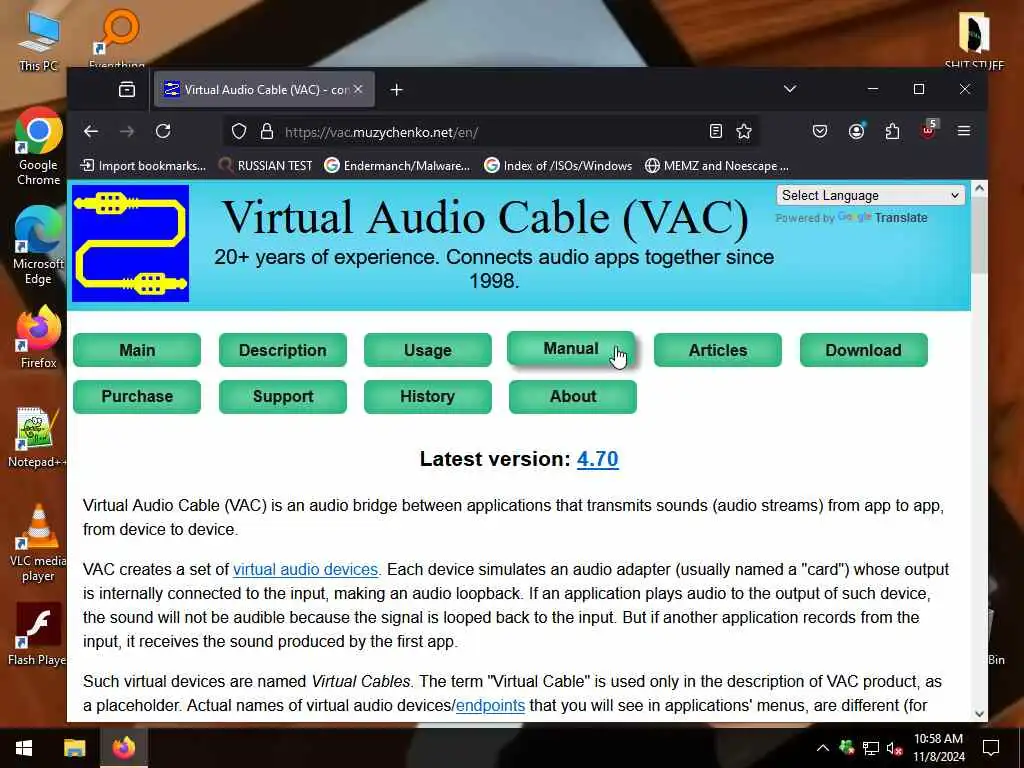Select Firefox desktop shortcut
The height and width of the screenshot is (768, 1024).
(39, 338)
